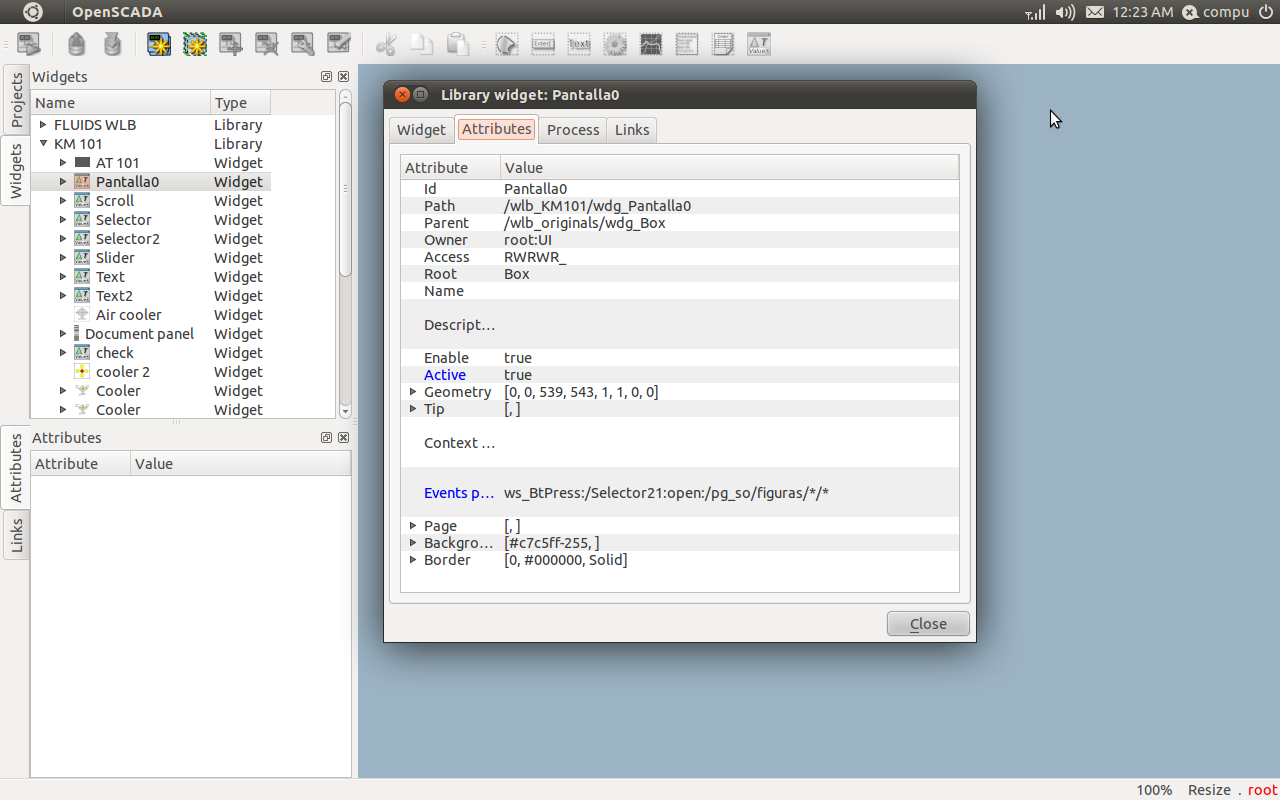Click the Run project execution toolbar icon
The height and width of the screenshot is (800, 1280).
pyautogui.click(x=29, y=44)
